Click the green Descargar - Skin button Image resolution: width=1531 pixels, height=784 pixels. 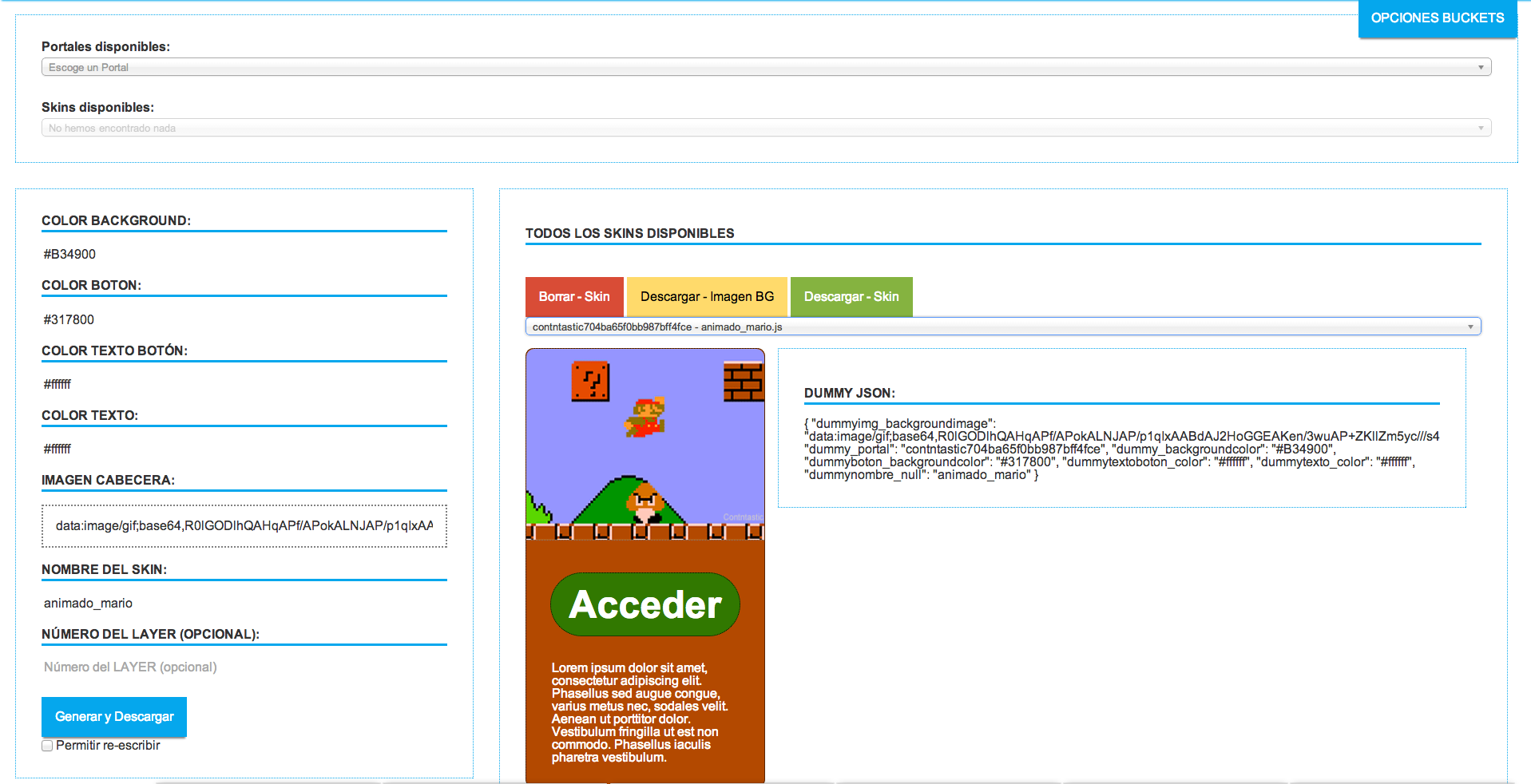pyautogui.click(x=851, y=297)
